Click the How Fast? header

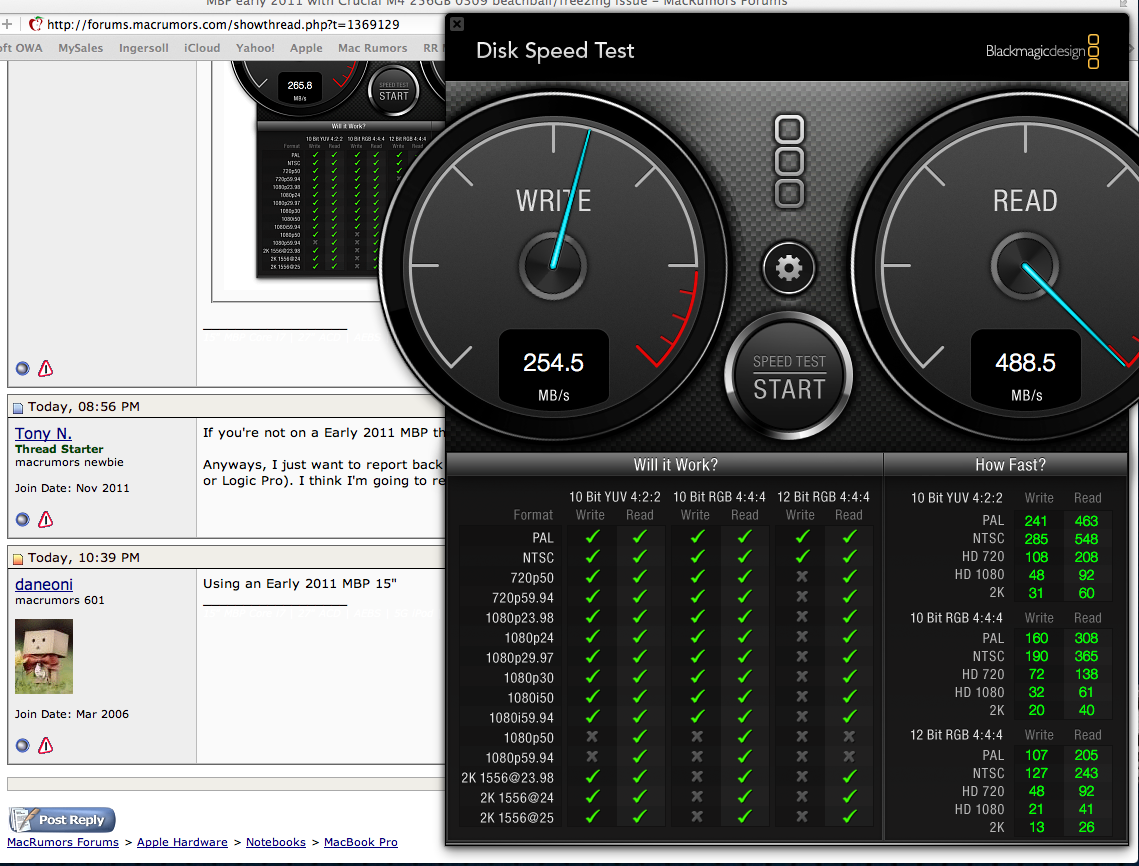click(1010, 465)
